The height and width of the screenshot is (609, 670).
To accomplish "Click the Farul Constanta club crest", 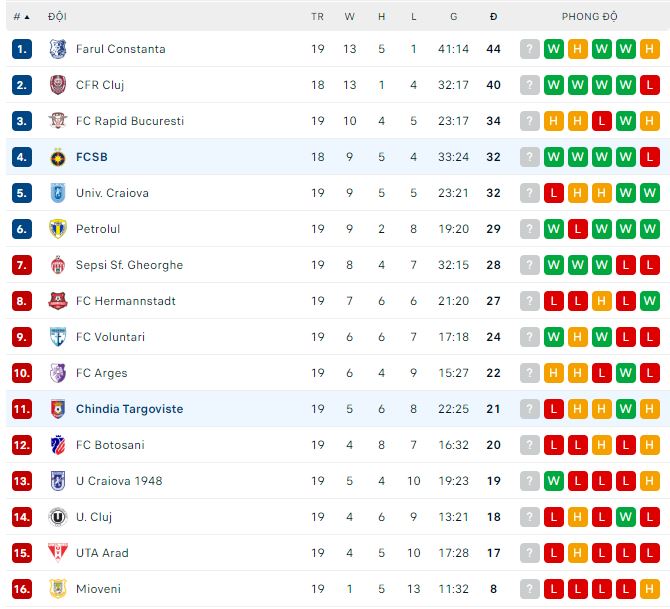I will click(57, 49).
